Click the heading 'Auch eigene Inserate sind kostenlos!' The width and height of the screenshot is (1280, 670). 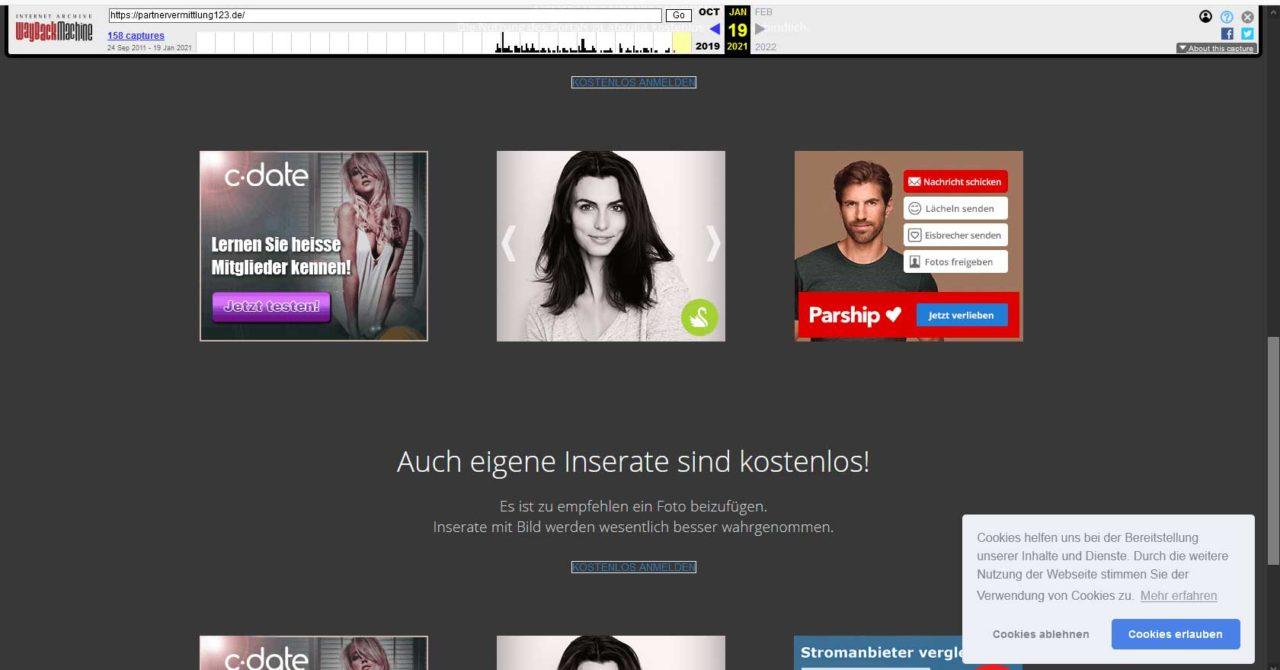[x=633, y=462]
